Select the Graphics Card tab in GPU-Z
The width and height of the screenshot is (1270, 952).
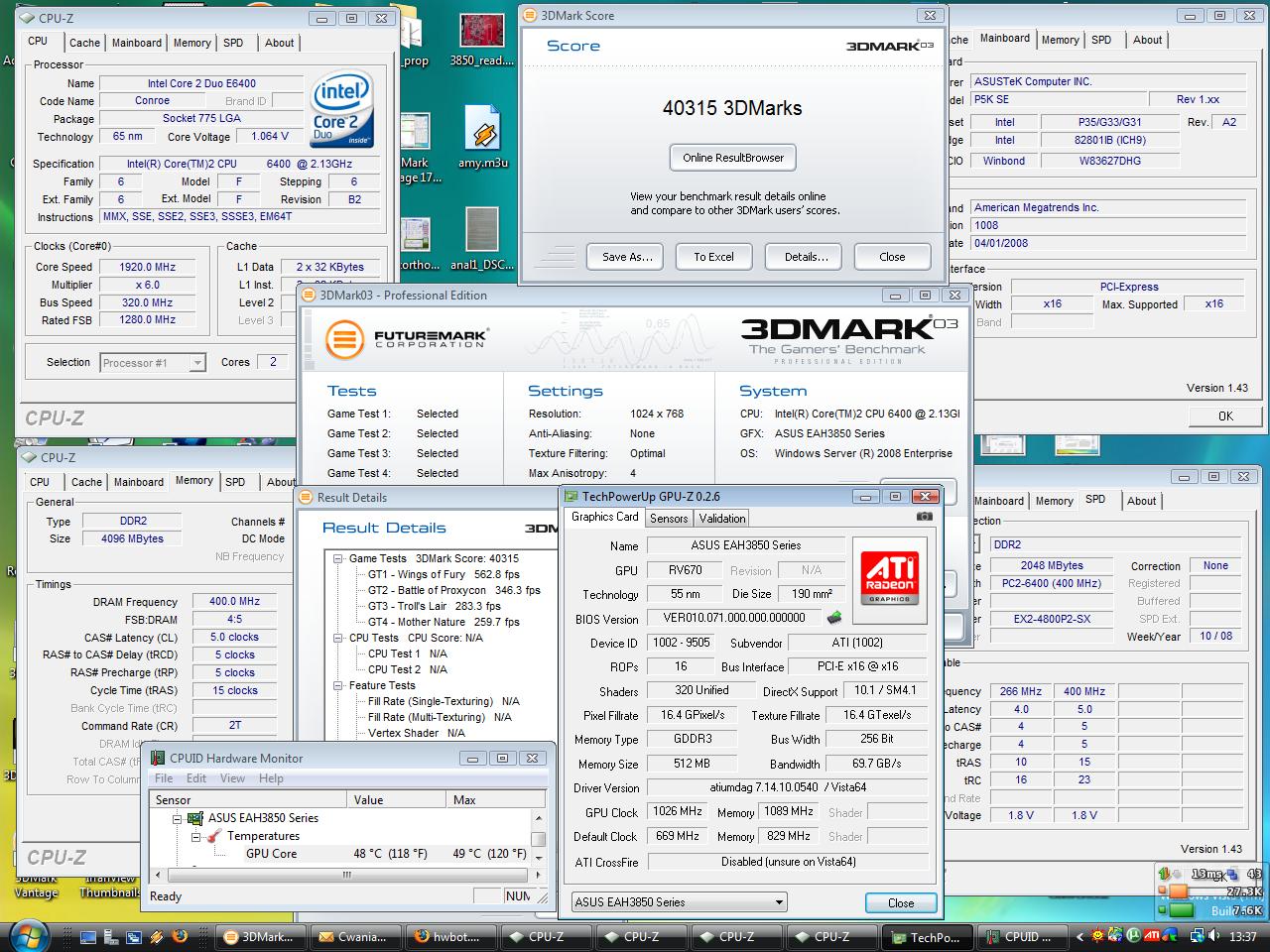(605, 517)
